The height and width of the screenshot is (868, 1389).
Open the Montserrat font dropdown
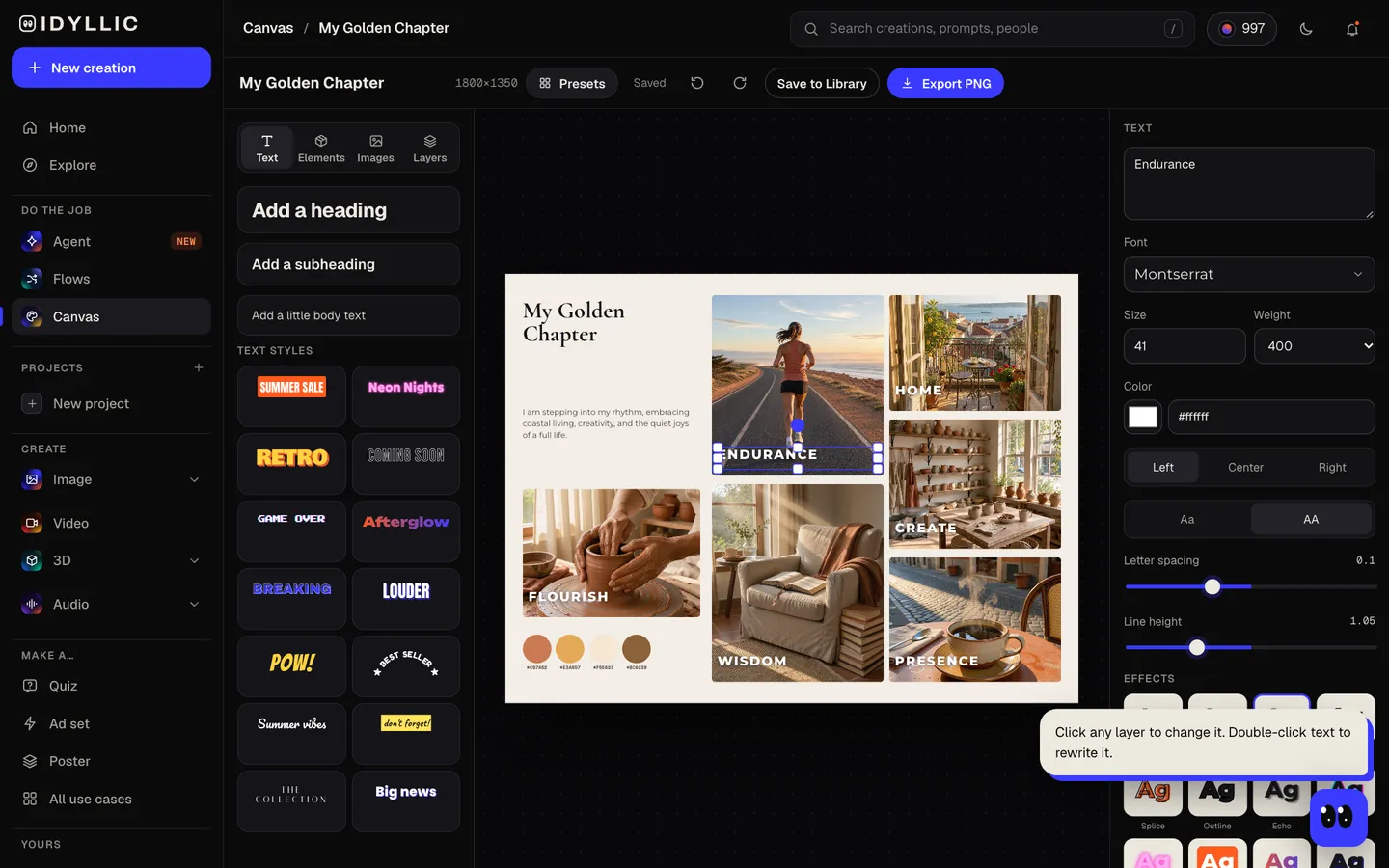(1249, 274)
